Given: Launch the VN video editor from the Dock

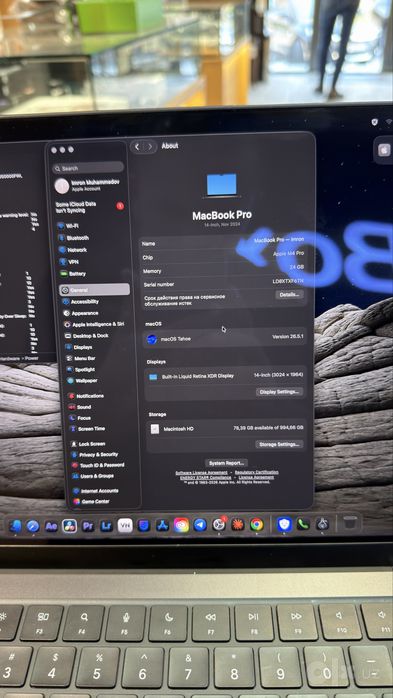Looking at the screenshot, I should 125,526.
